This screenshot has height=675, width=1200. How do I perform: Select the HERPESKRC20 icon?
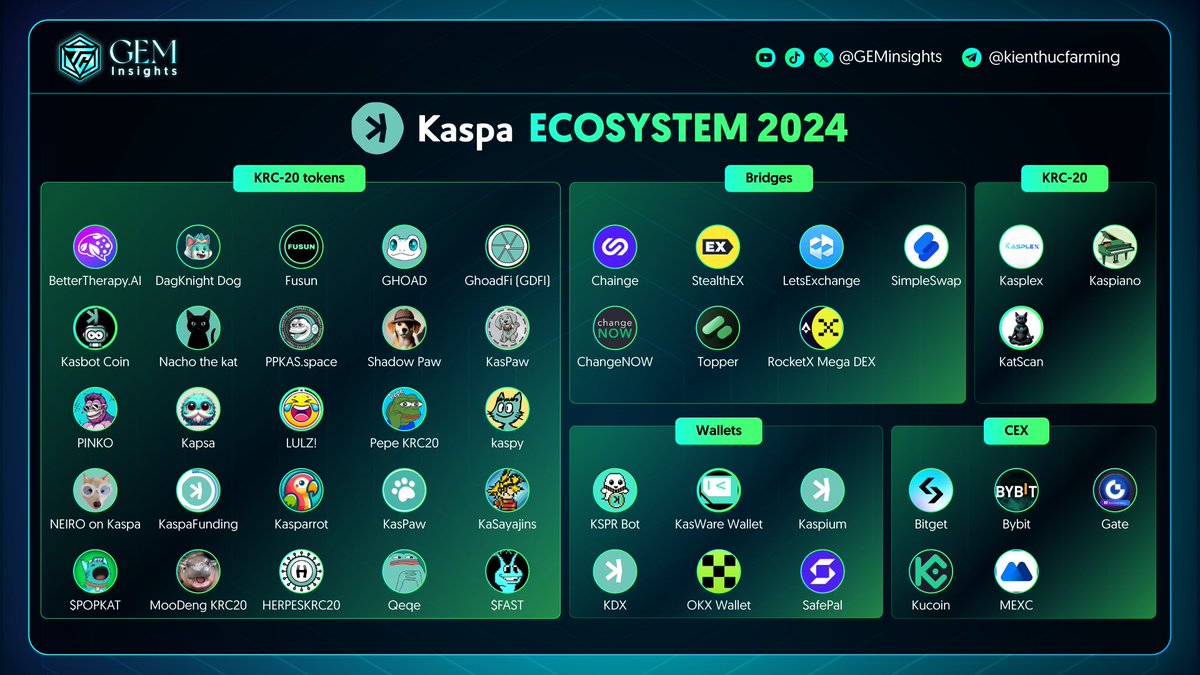[301, 571]
